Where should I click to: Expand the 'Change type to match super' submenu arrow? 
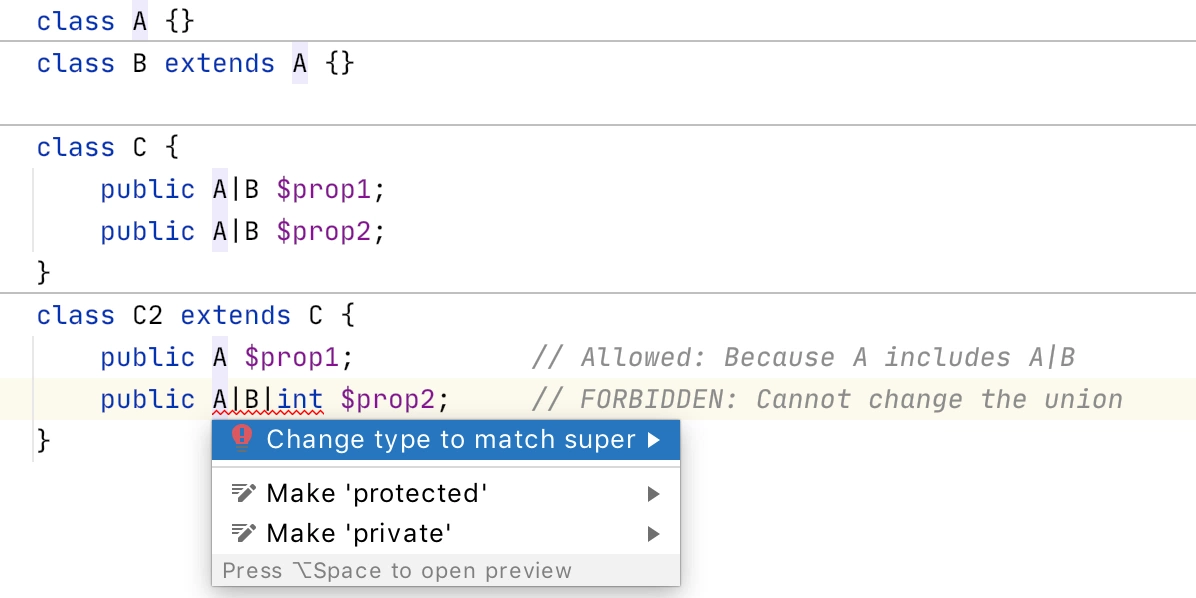(x=654, y=439)
